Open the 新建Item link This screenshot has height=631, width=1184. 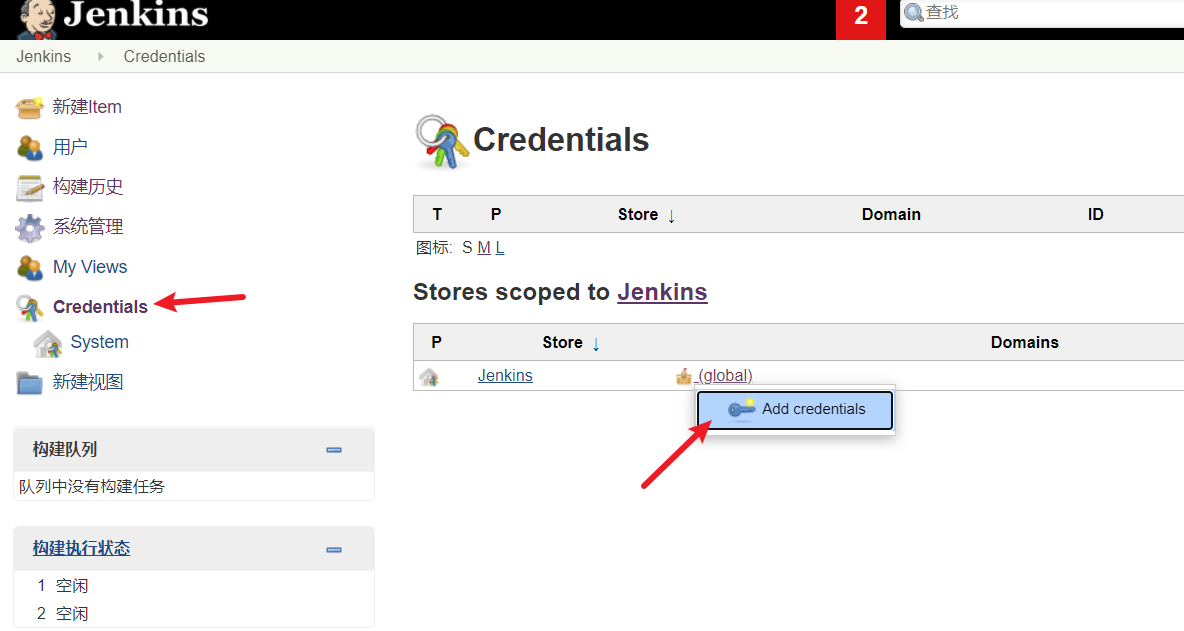(87, 107)
